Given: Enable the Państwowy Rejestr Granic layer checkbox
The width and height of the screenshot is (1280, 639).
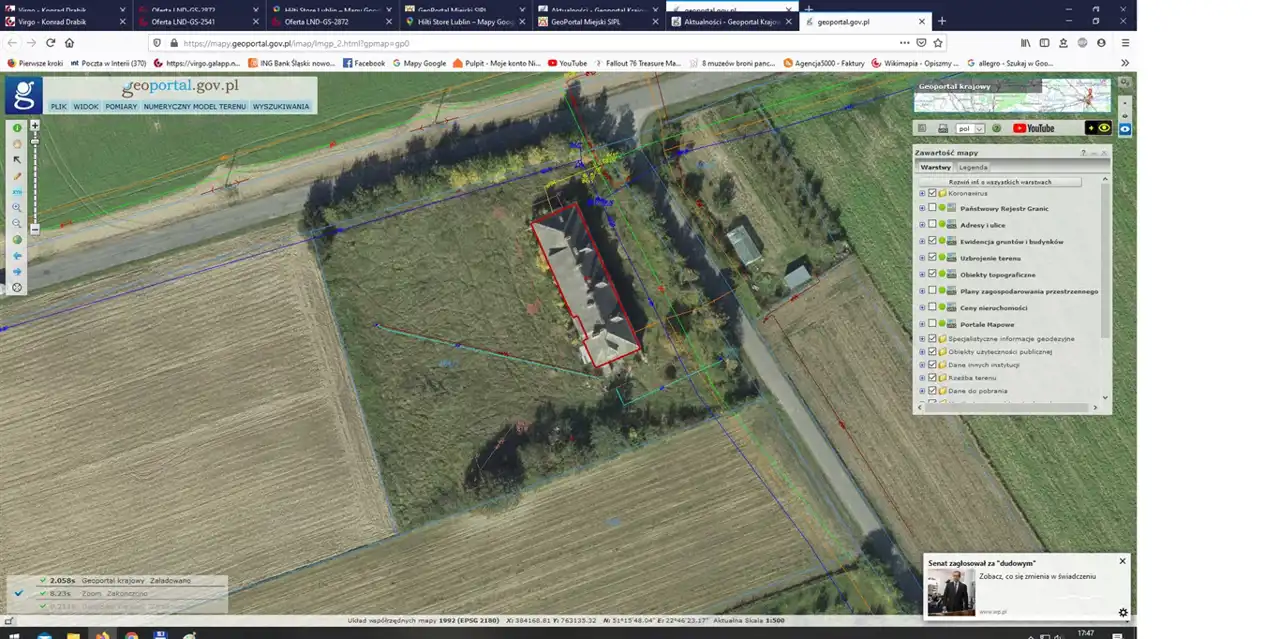Looking at the screenshot, I should point(932,208).
